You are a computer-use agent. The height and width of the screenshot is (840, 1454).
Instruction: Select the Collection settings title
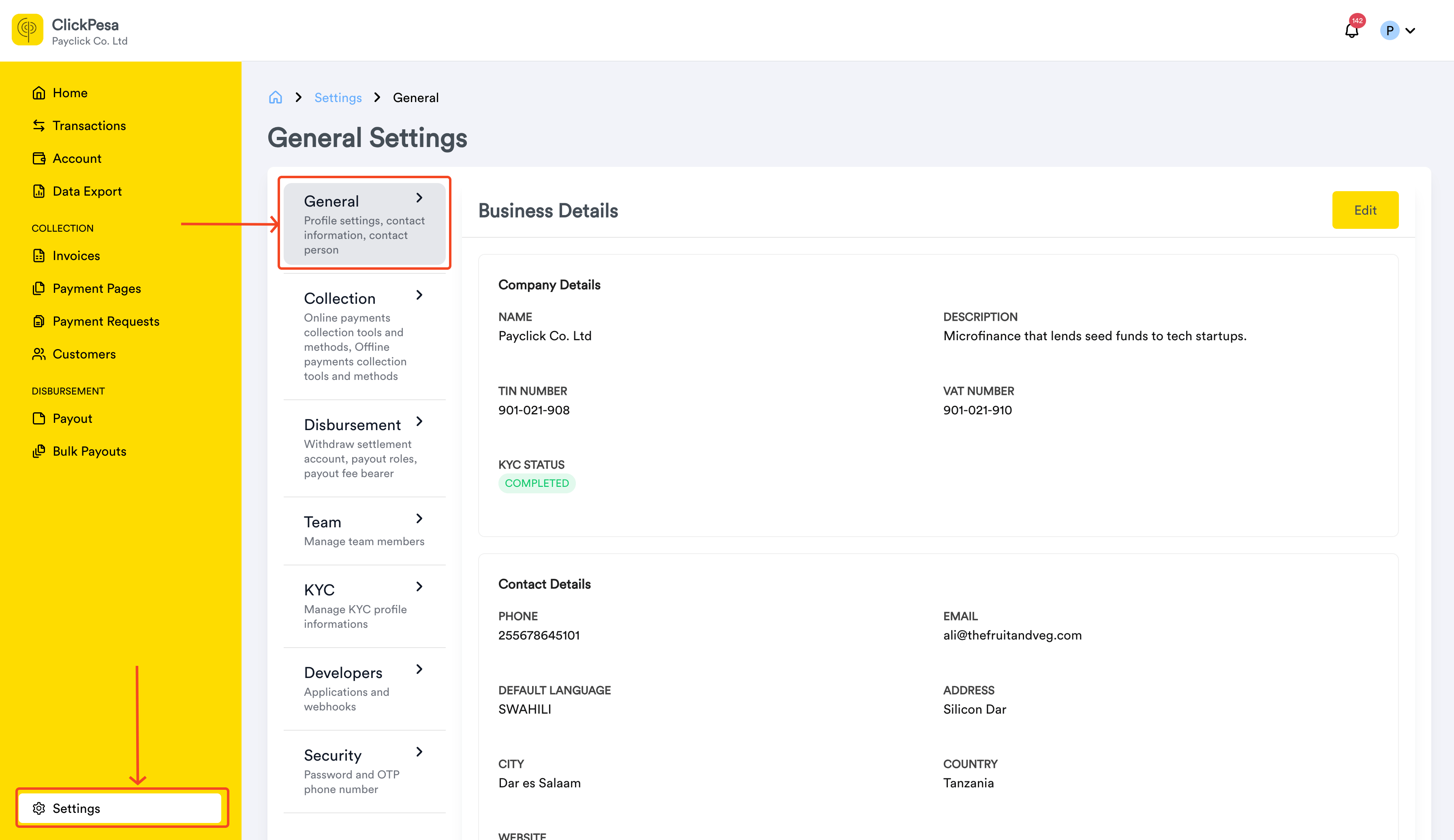pos(340,298)
